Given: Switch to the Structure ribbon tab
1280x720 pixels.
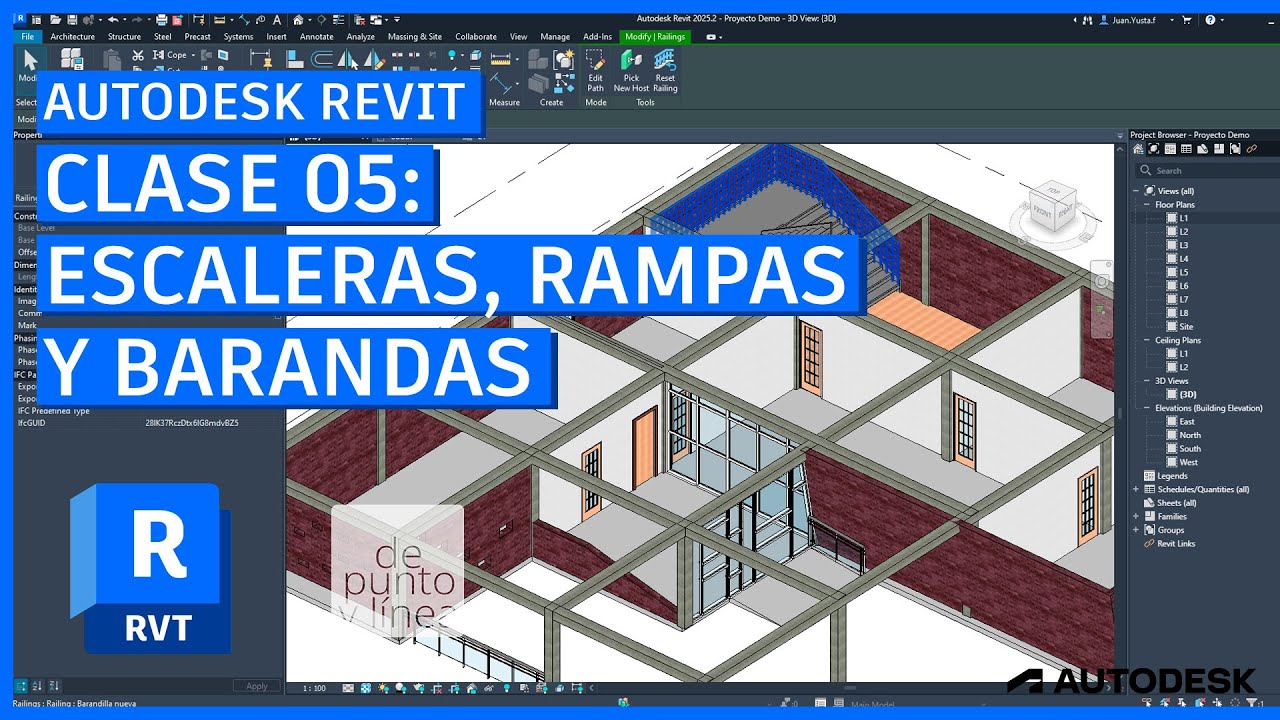Looking at the screenshot, I should coord(124,37).
